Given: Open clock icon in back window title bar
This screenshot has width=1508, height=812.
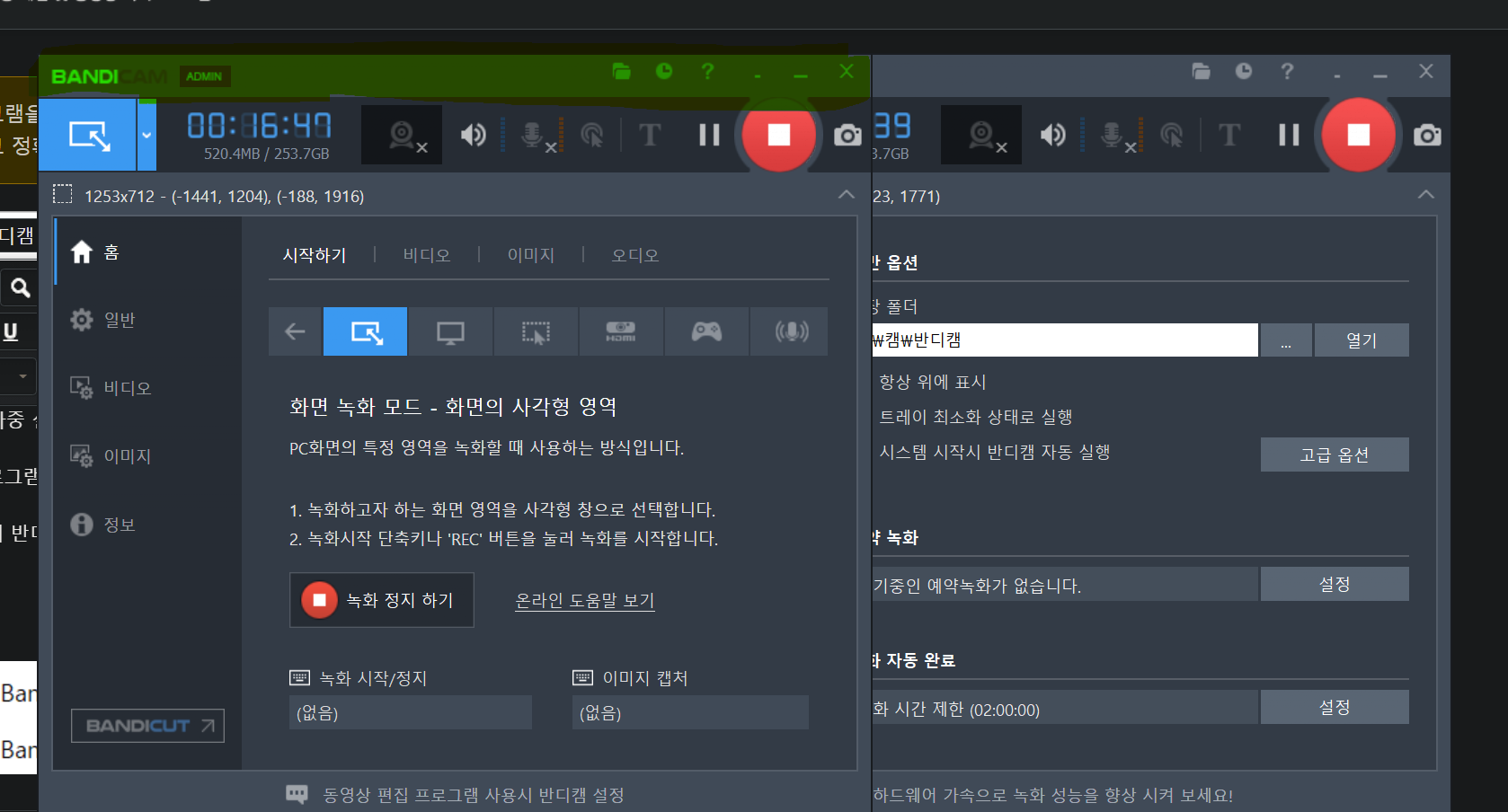Looking at the screenshot, I should click(1244, 71).
